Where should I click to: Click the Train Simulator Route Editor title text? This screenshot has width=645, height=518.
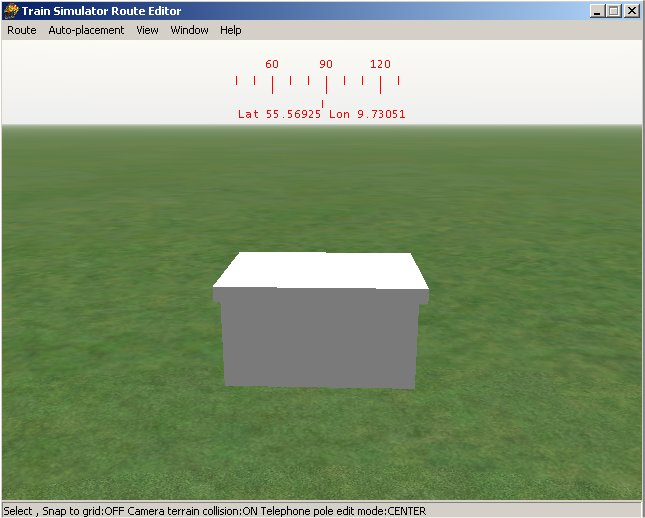tap(102, 11)
